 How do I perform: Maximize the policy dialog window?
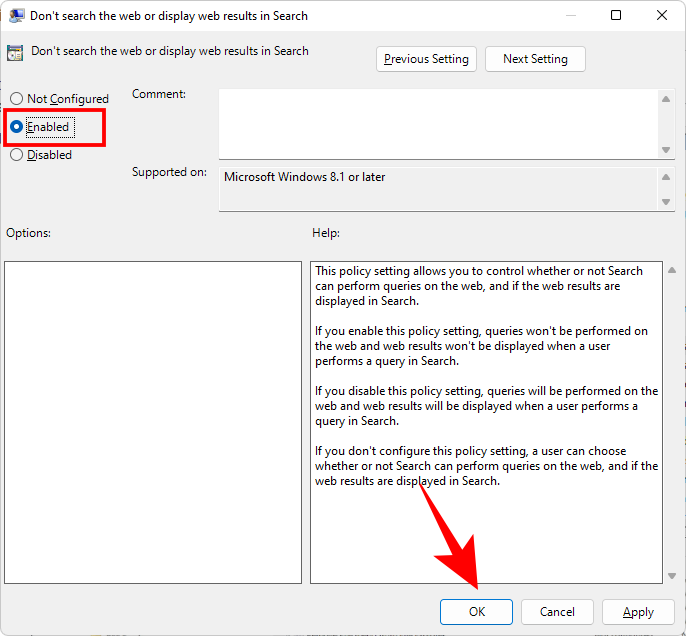pyautogui.click(x=616, y=16)
